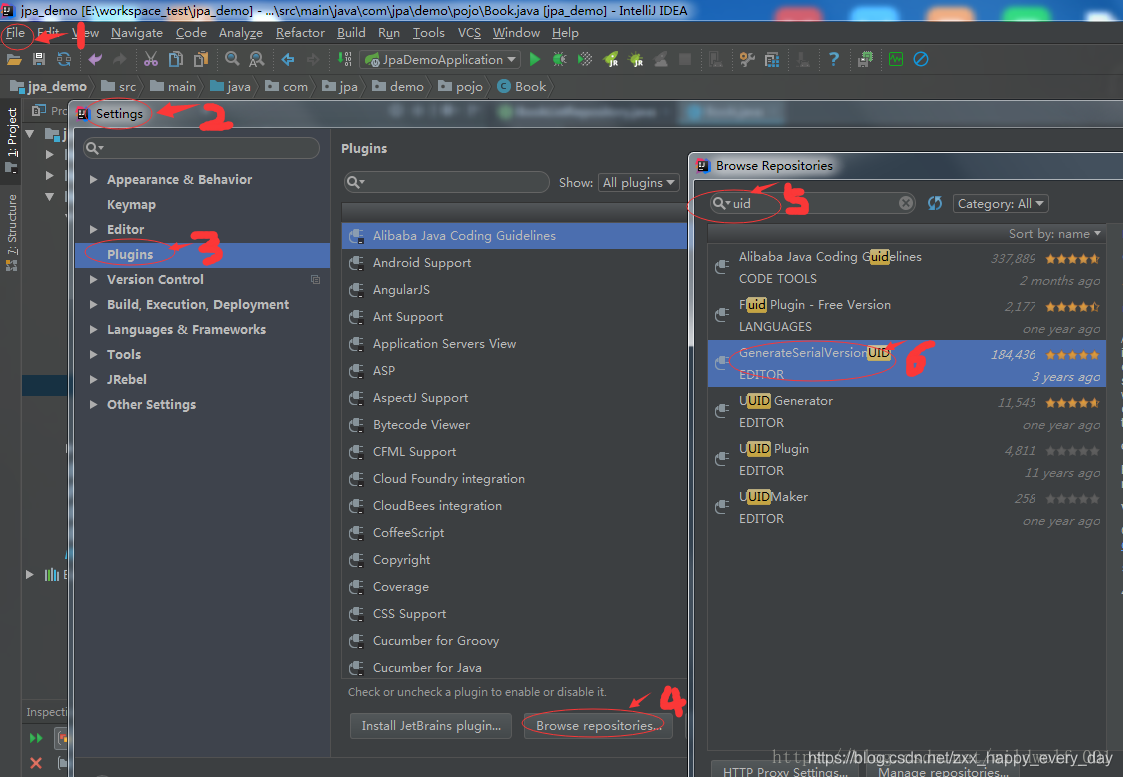Click the Browse Repositories search field

pyautogui.click(x=813, y=203)
